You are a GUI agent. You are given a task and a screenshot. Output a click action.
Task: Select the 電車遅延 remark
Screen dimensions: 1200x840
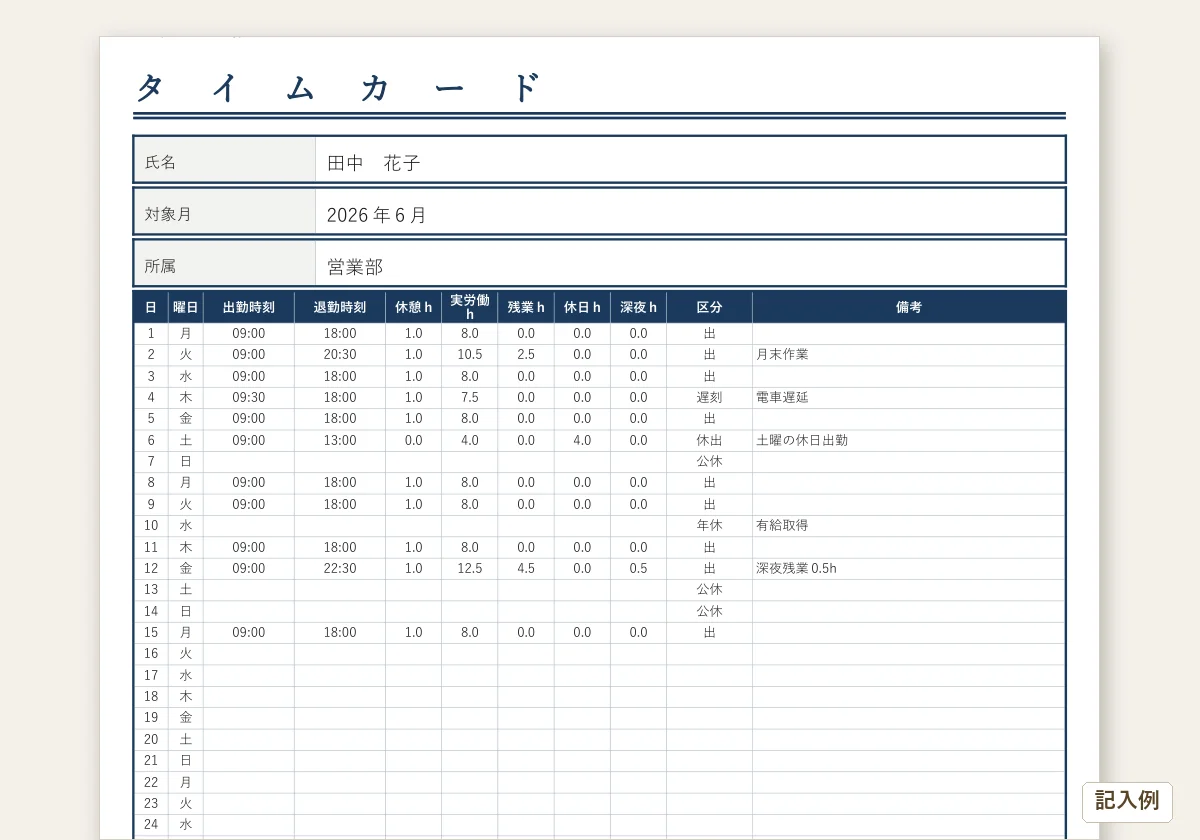coord(782,397)
